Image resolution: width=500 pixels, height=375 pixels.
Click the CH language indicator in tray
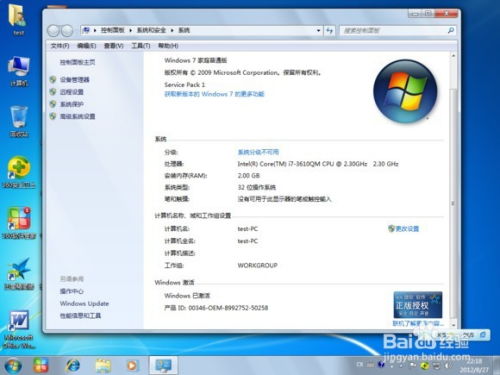pyautogui.click(x=360, y=364)
